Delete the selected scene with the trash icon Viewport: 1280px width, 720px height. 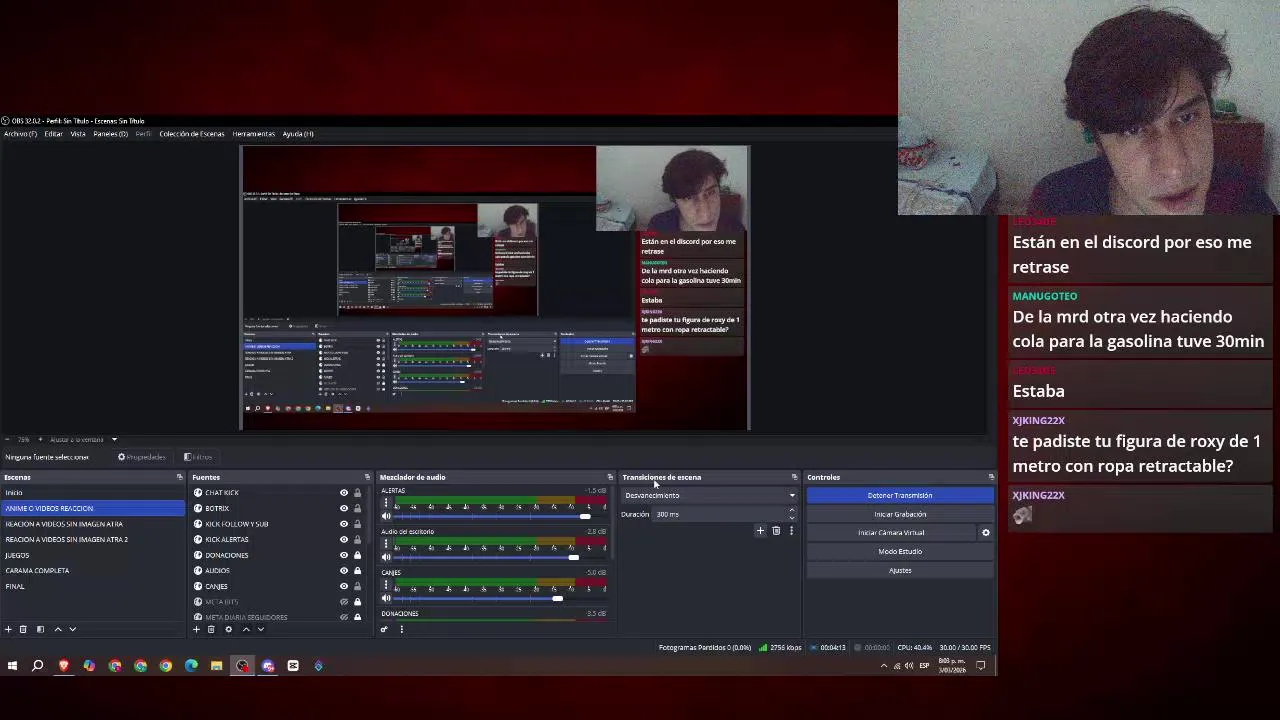coord(23,629)
